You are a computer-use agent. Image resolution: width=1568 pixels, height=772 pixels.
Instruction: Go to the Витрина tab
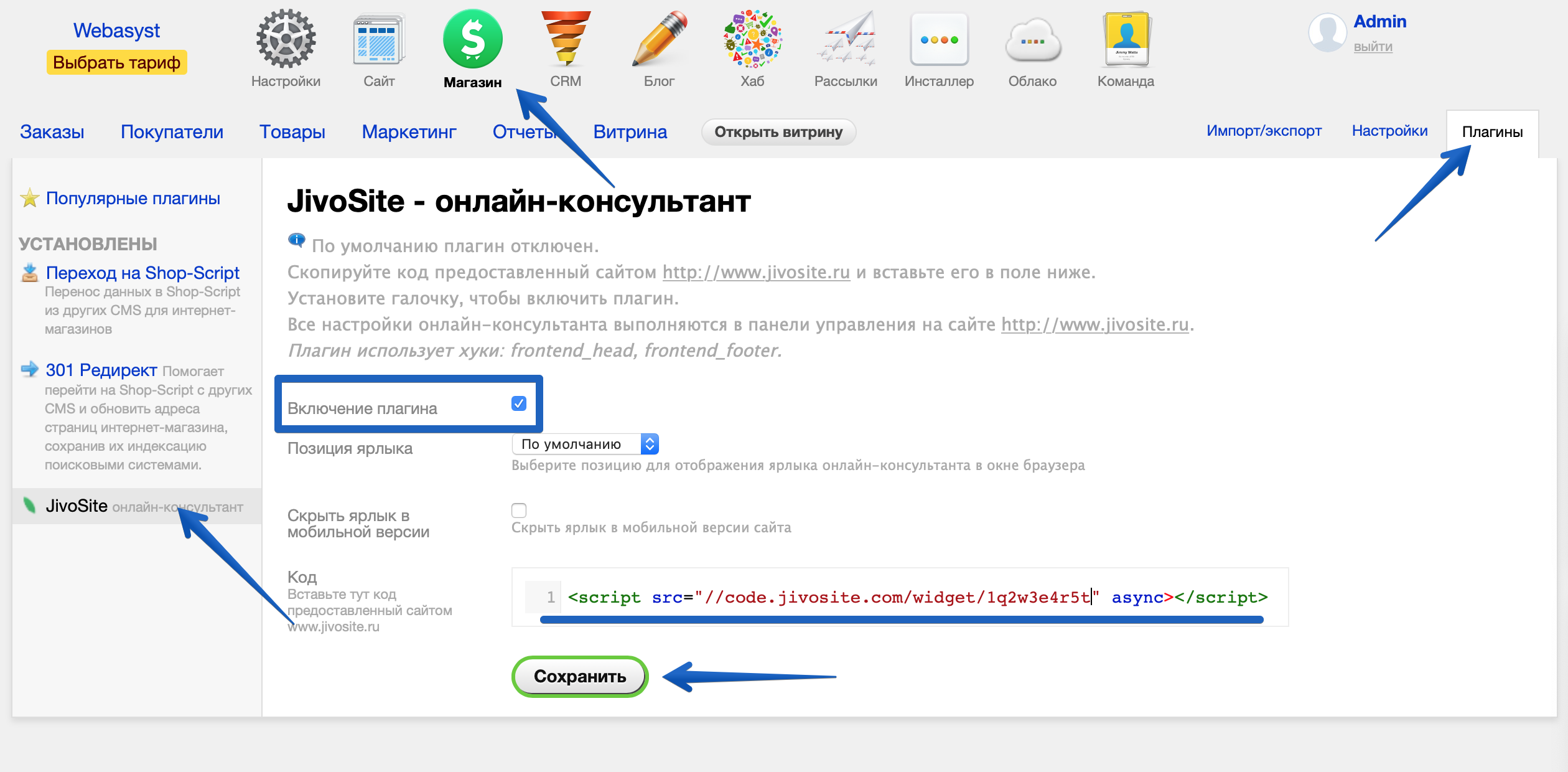pyautogui.click(x=630, y=132)
